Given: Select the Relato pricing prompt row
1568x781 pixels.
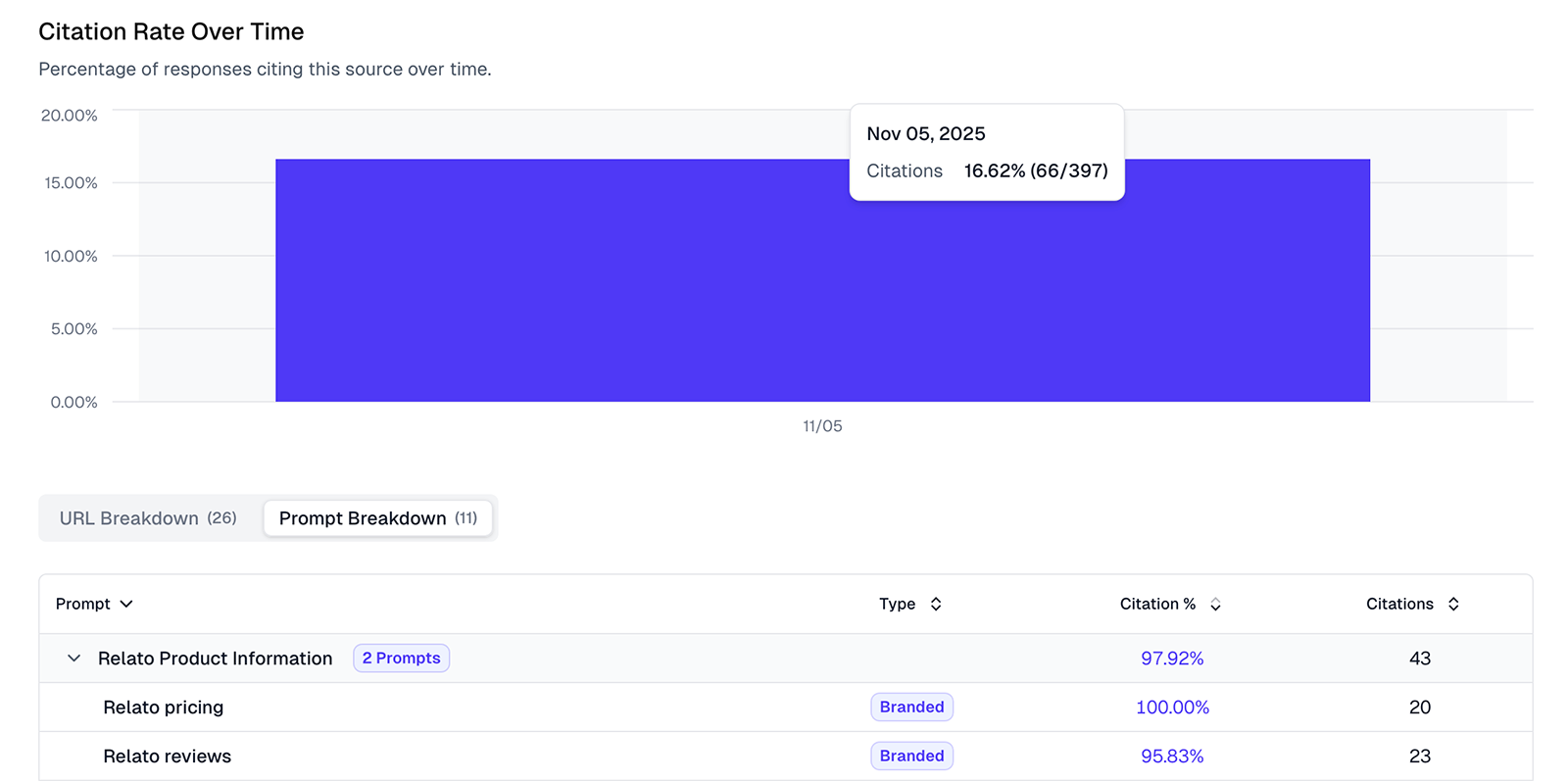Looking at the screenshot, I should coord(785,708).
